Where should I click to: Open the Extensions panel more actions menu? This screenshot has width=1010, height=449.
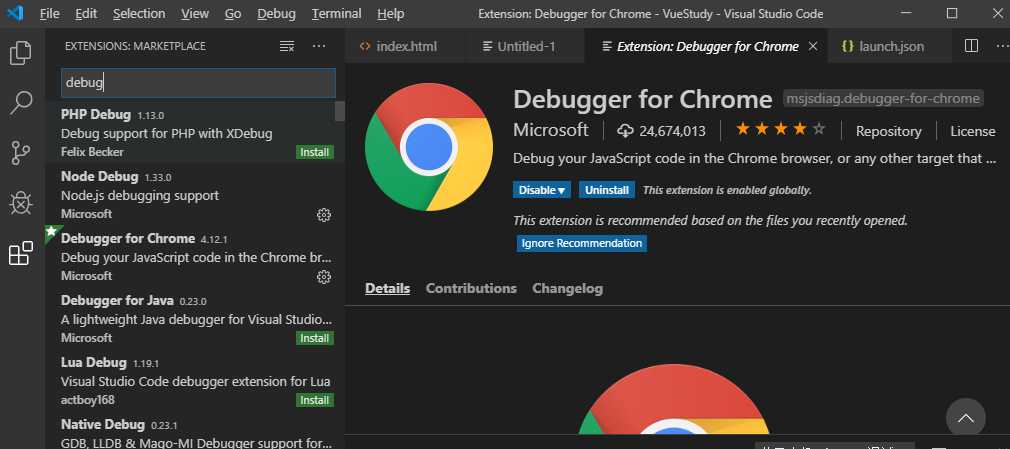point(319,46)
